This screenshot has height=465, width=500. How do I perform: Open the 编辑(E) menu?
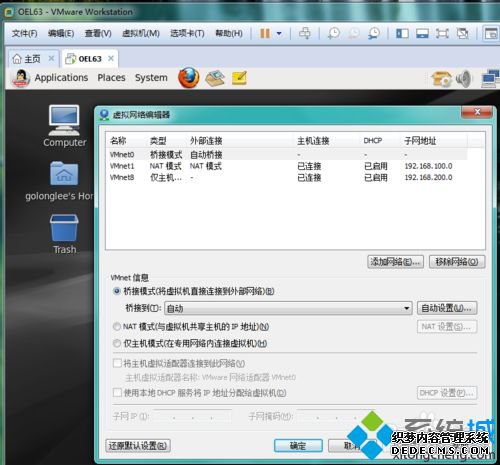61,33
